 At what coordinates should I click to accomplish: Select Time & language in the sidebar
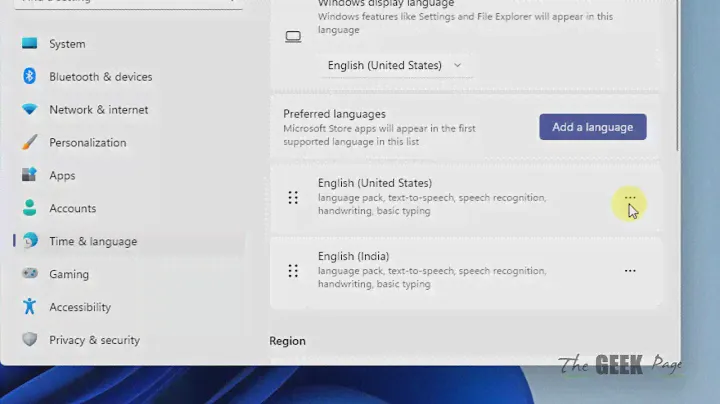click(93, 241)
